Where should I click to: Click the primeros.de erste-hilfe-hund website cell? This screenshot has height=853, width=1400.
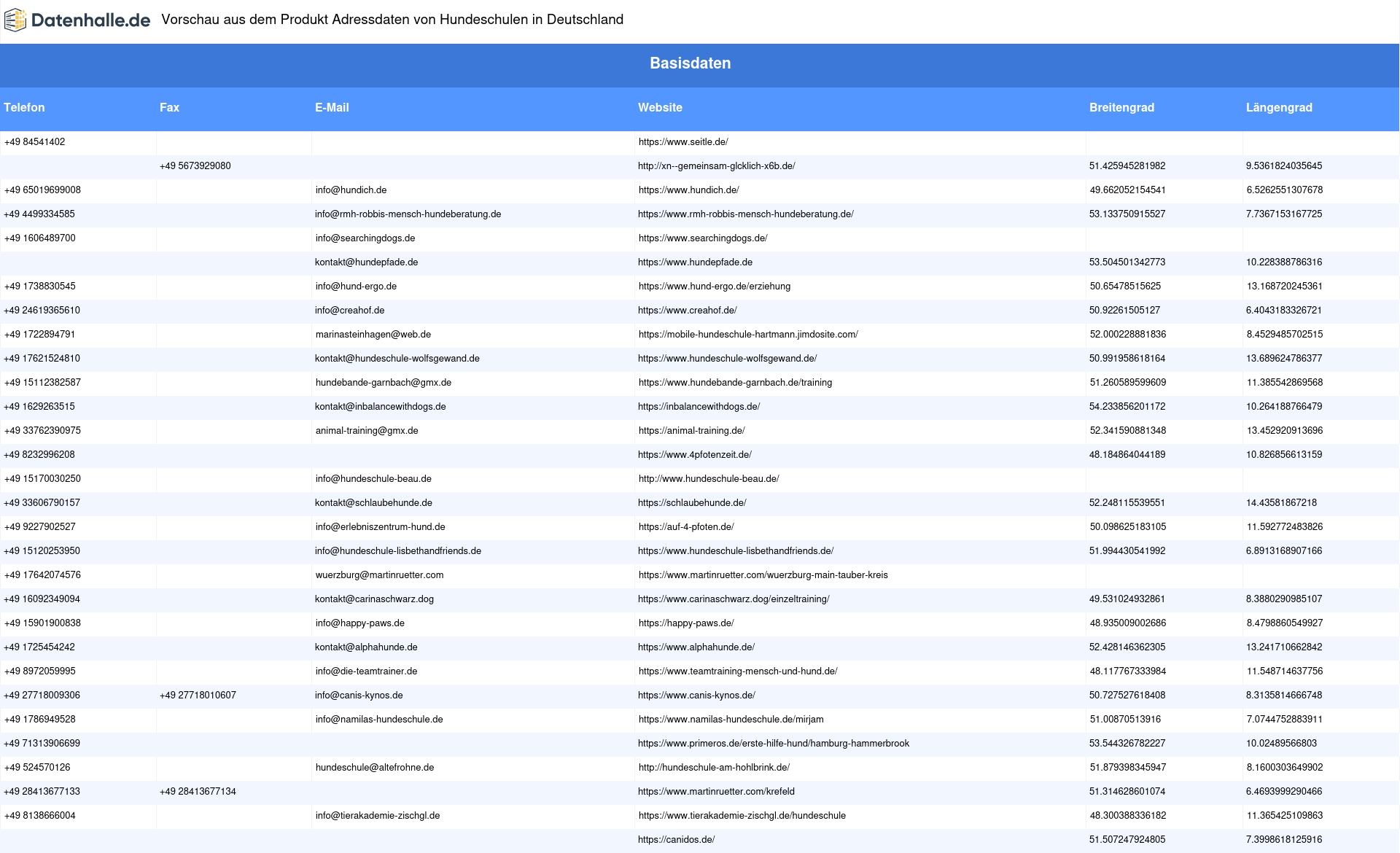[x=774, y=744]
